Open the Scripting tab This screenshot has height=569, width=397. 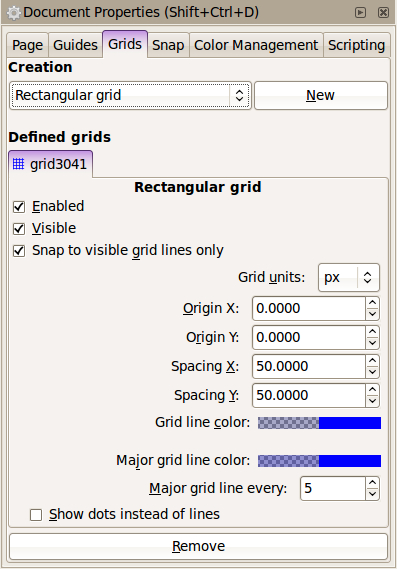click(x=356, y=45)
